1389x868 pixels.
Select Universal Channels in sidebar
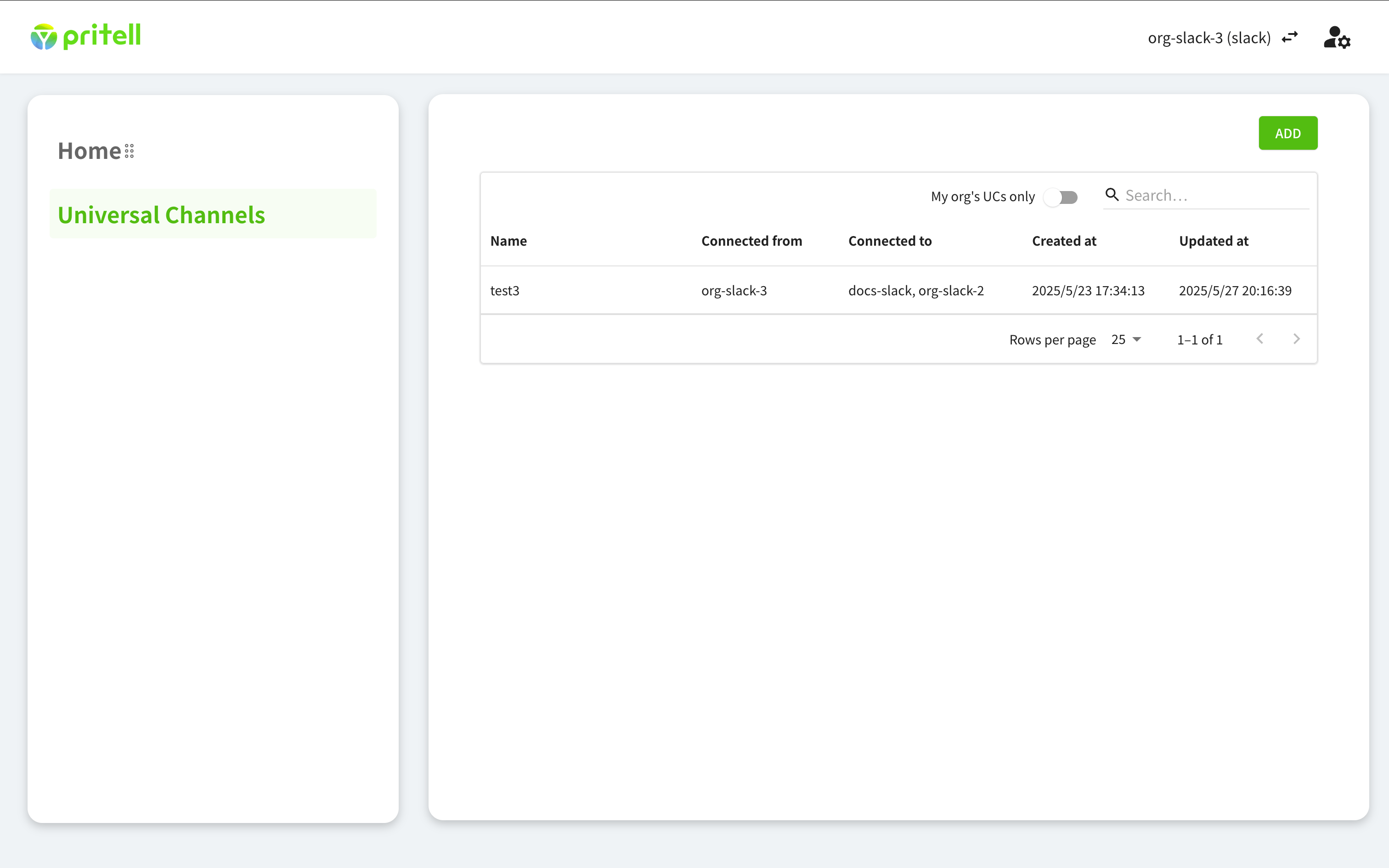(x=213, y=214)
